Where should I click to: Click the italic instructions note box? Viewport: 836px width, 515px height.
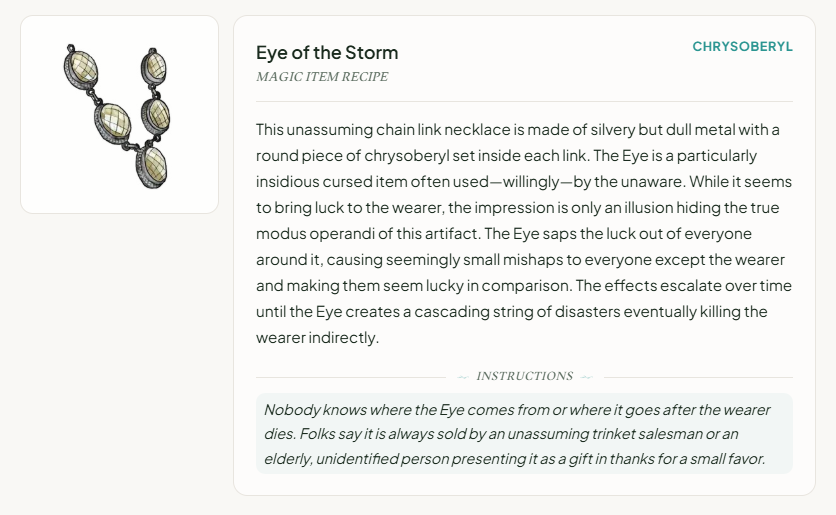[524, 434]
